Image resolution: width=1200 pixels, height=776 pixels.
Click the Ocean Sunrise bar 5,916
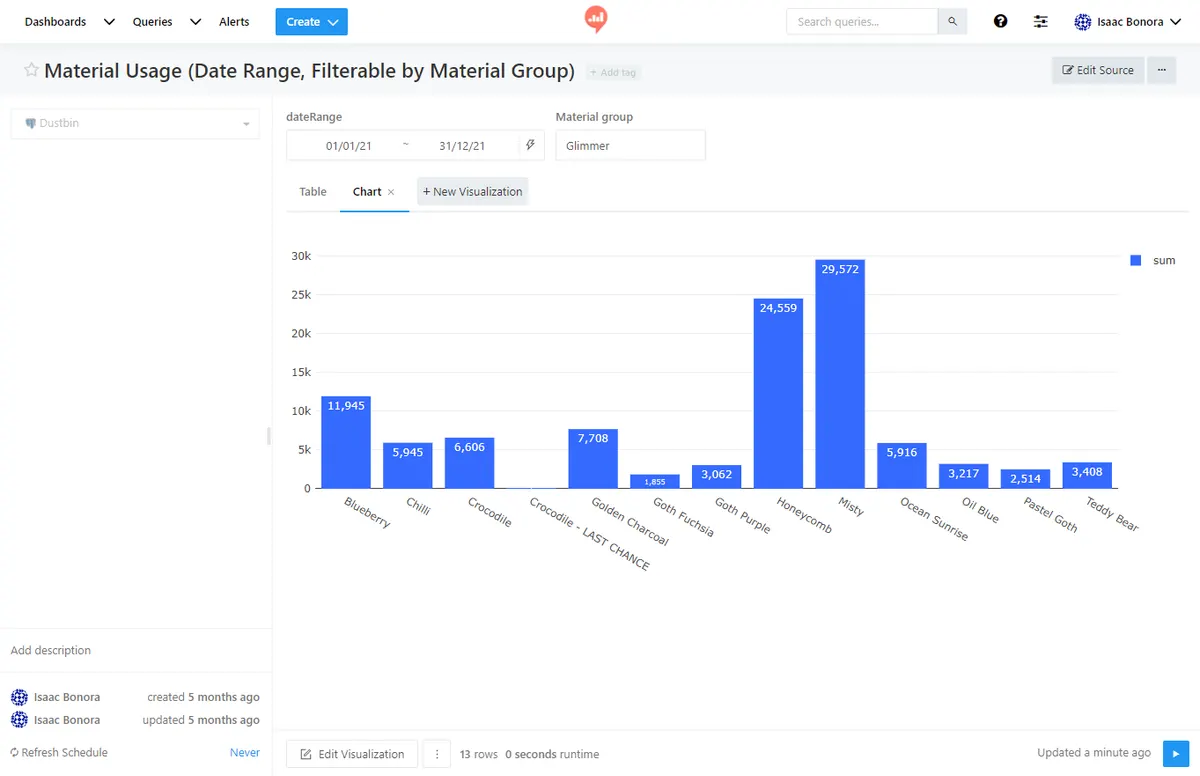point(902,465)
